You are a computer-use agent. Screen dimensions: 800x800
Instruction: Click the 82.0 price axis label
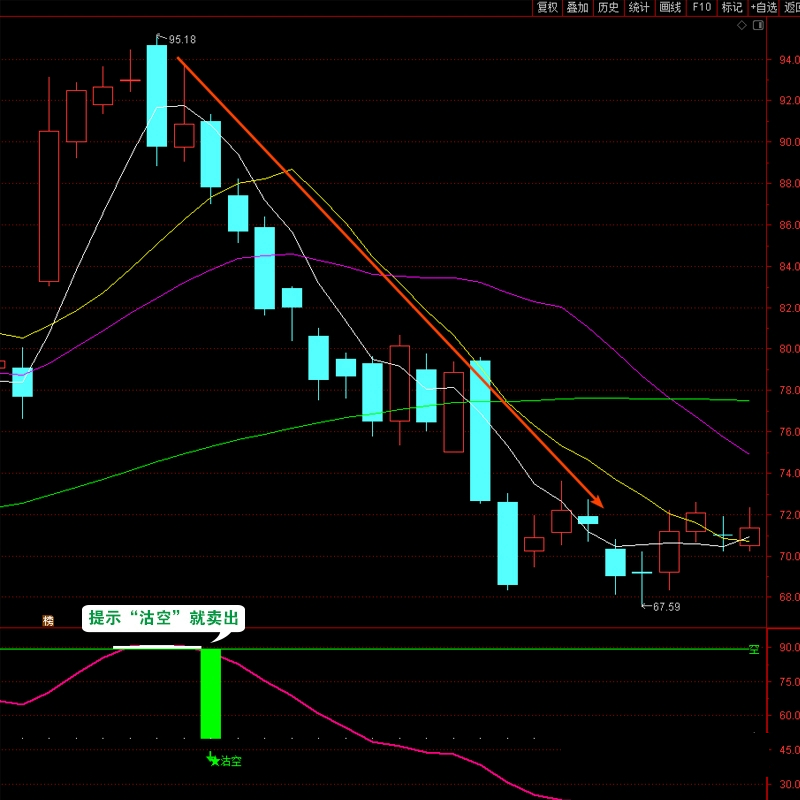[x=789, y=308]
